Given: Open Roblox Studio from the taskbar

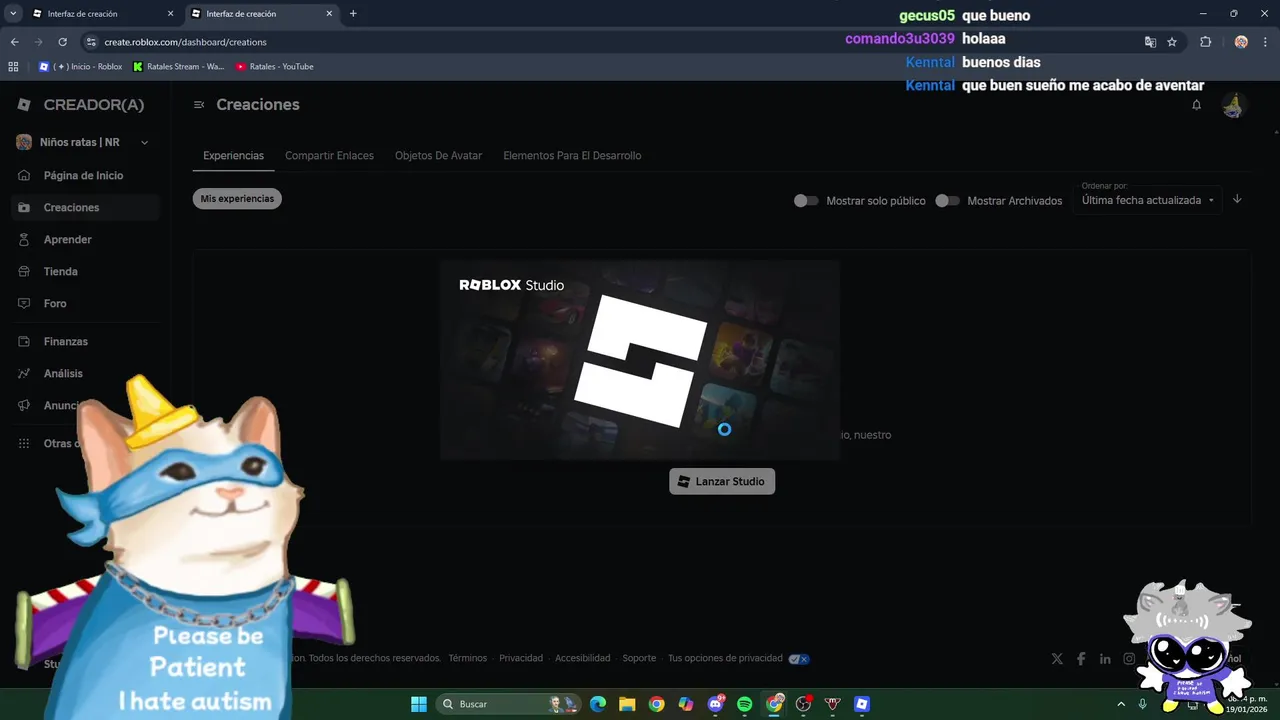Looking at the screenshot, I should click(861, 704).
